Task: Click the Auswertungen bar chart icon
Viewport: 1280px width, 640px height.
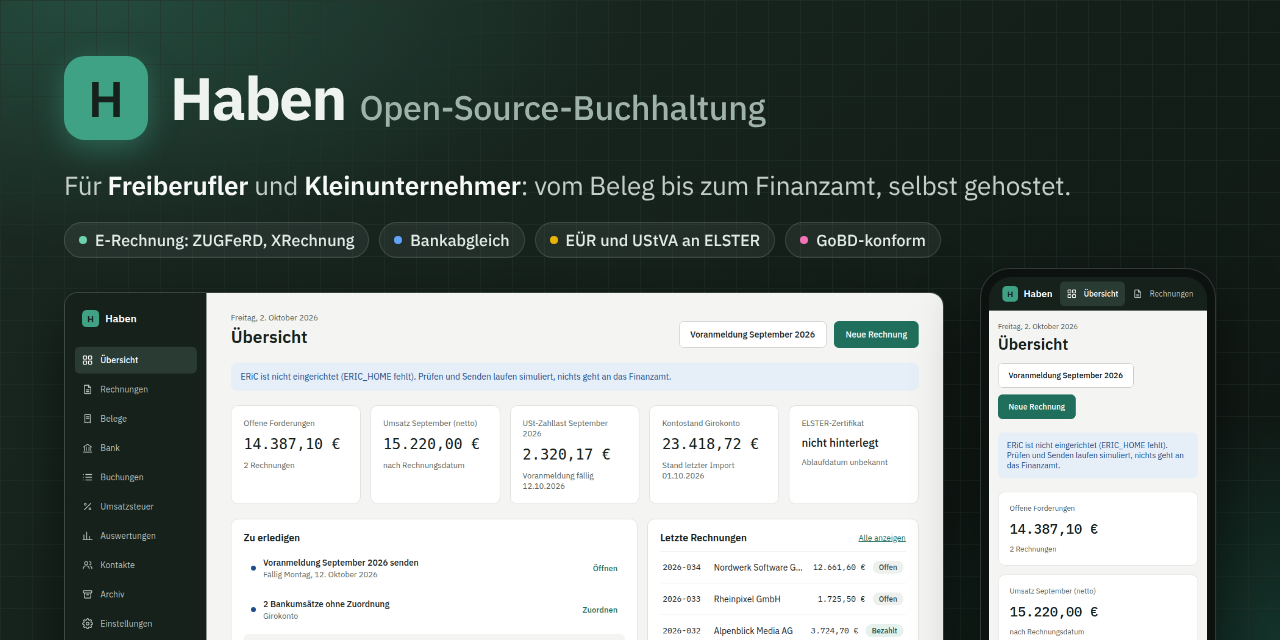Action: (88, 536)
